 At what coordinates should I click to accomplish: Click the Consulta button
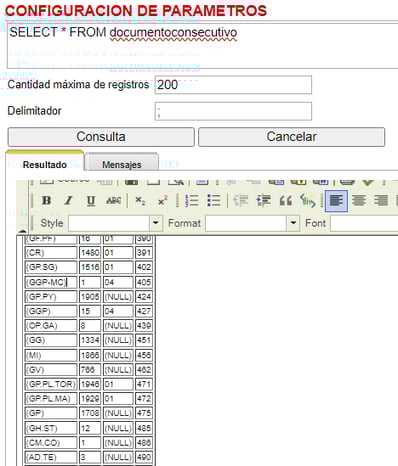pyautogui.click(x=101, y=137)
